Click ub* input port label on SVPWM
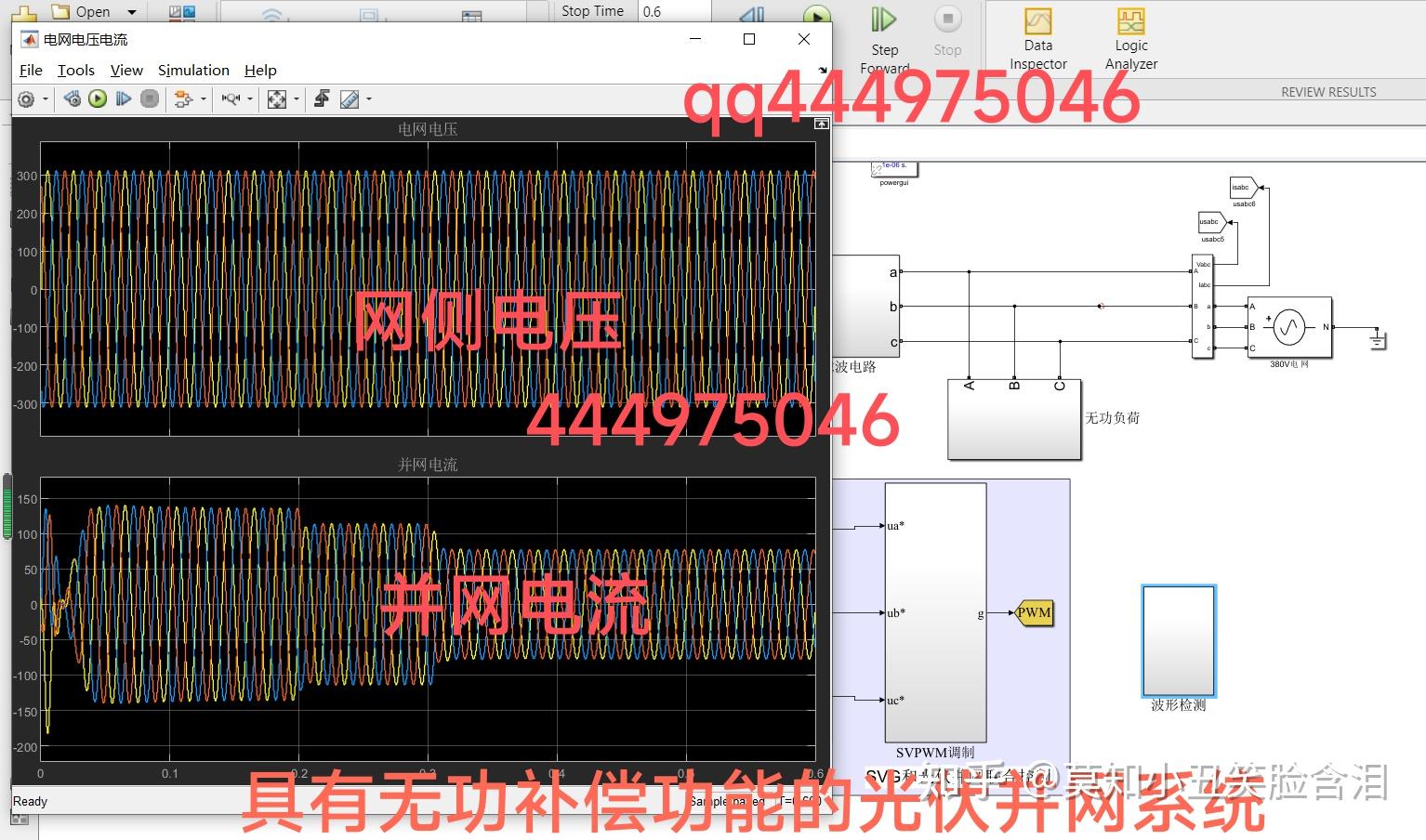This screenshot has height=840, width=1426. tap(895, 613)
